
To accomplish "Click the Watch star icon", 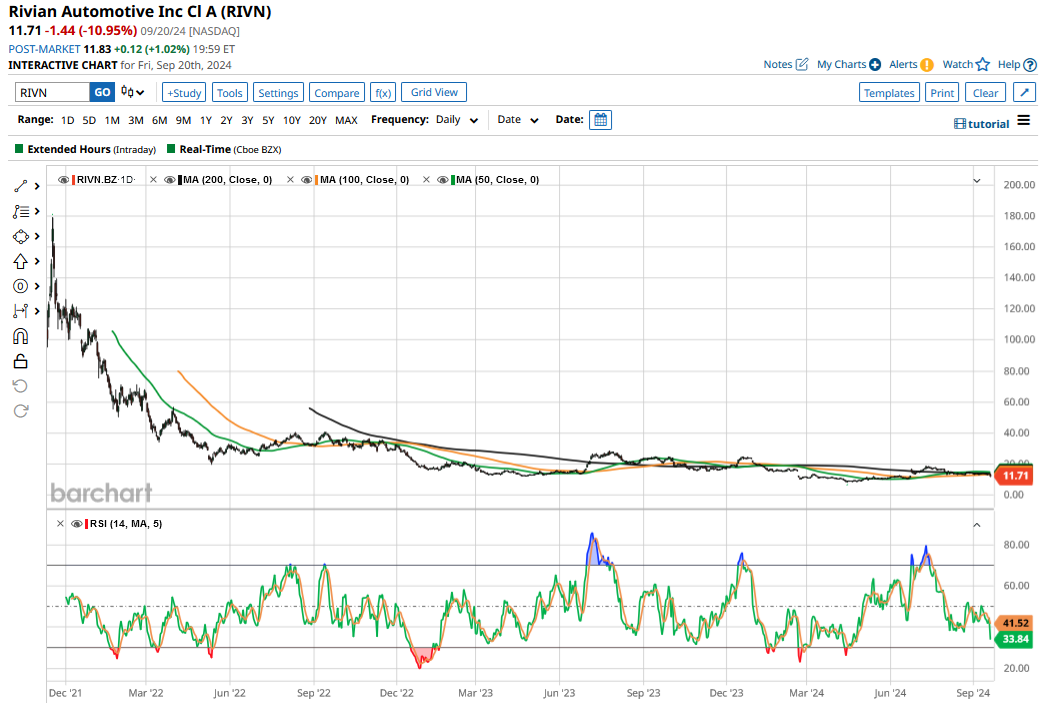I will coord(982,65).
